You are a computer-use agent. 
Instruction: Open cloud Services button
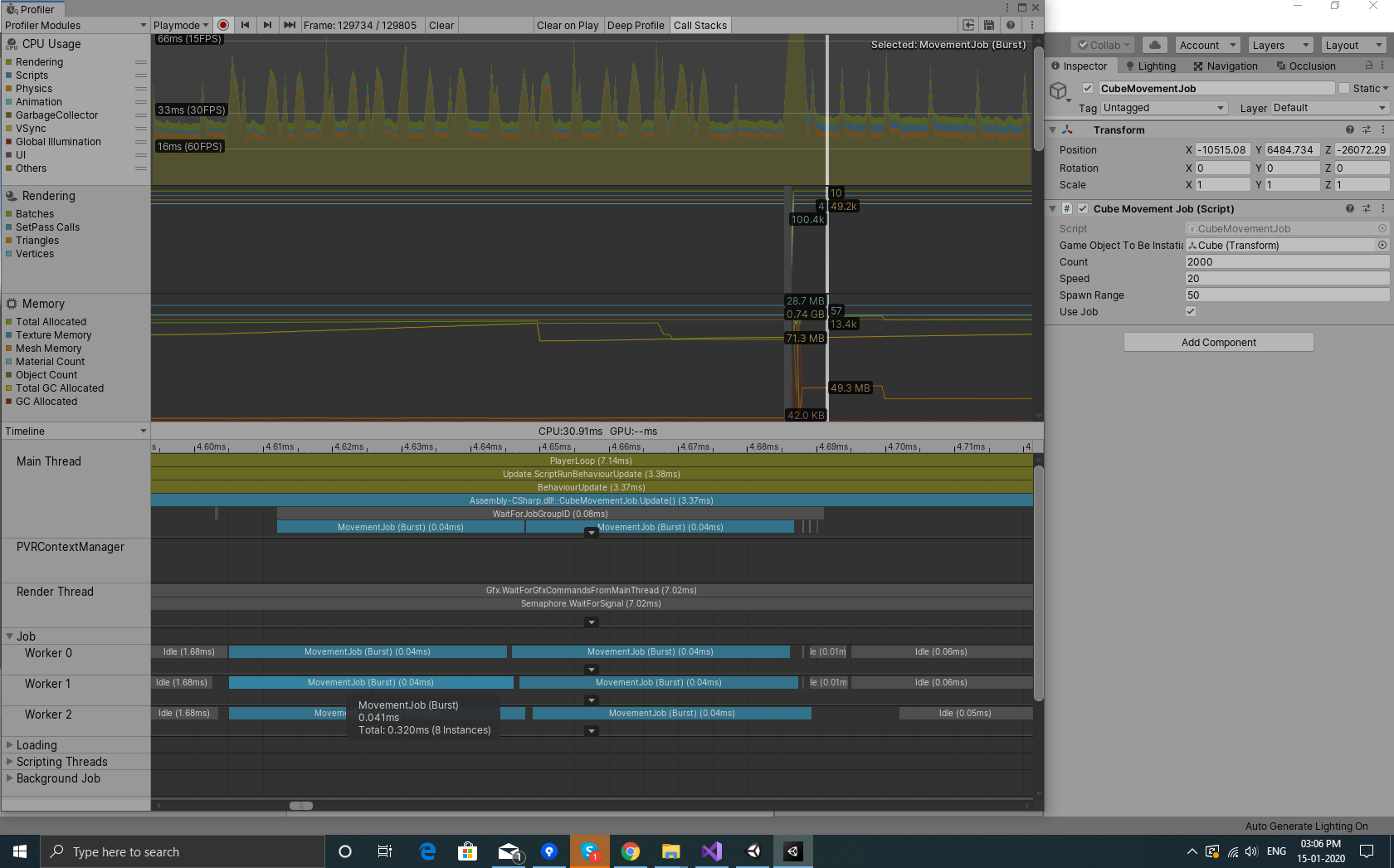(x=1154, y=45)
